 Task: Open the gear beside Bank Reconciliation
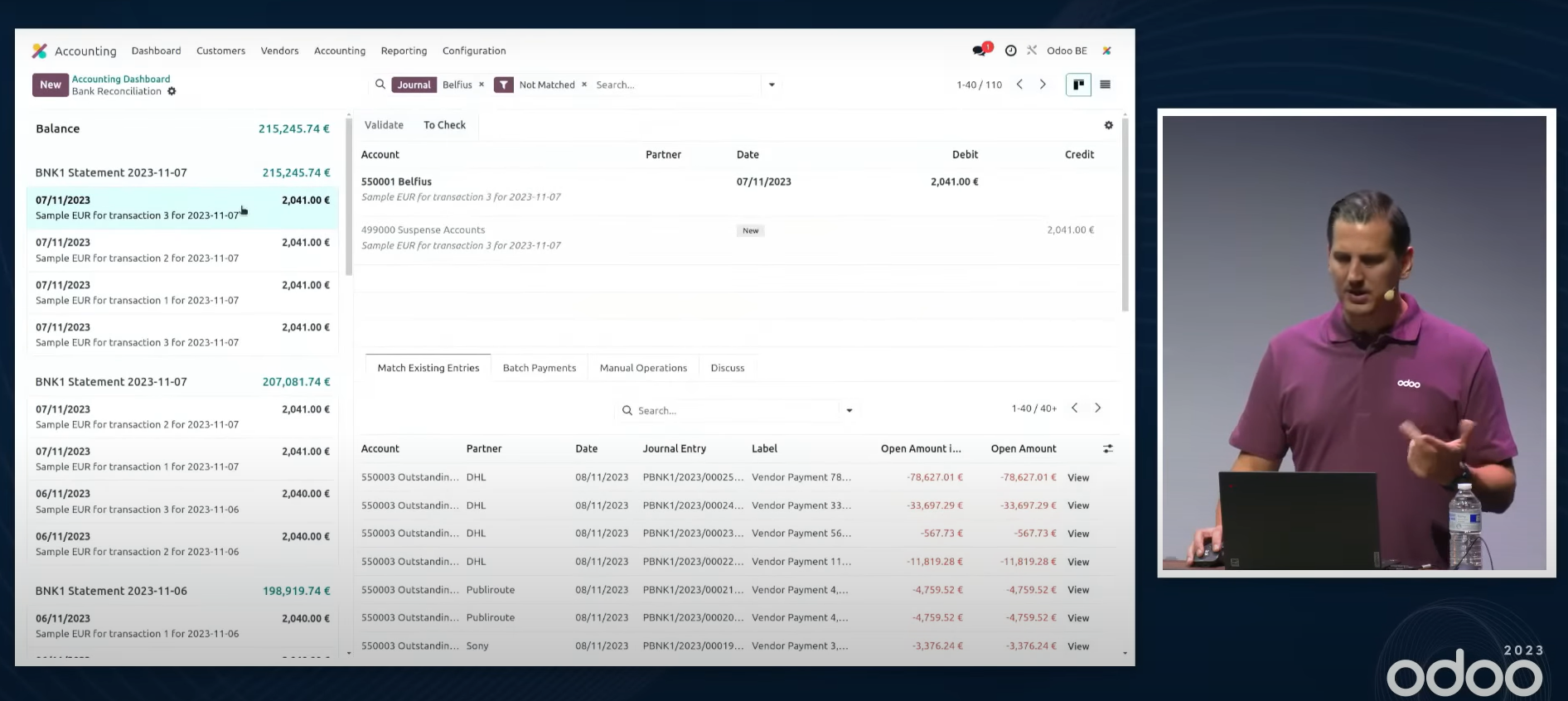click(x=172, y=91)
